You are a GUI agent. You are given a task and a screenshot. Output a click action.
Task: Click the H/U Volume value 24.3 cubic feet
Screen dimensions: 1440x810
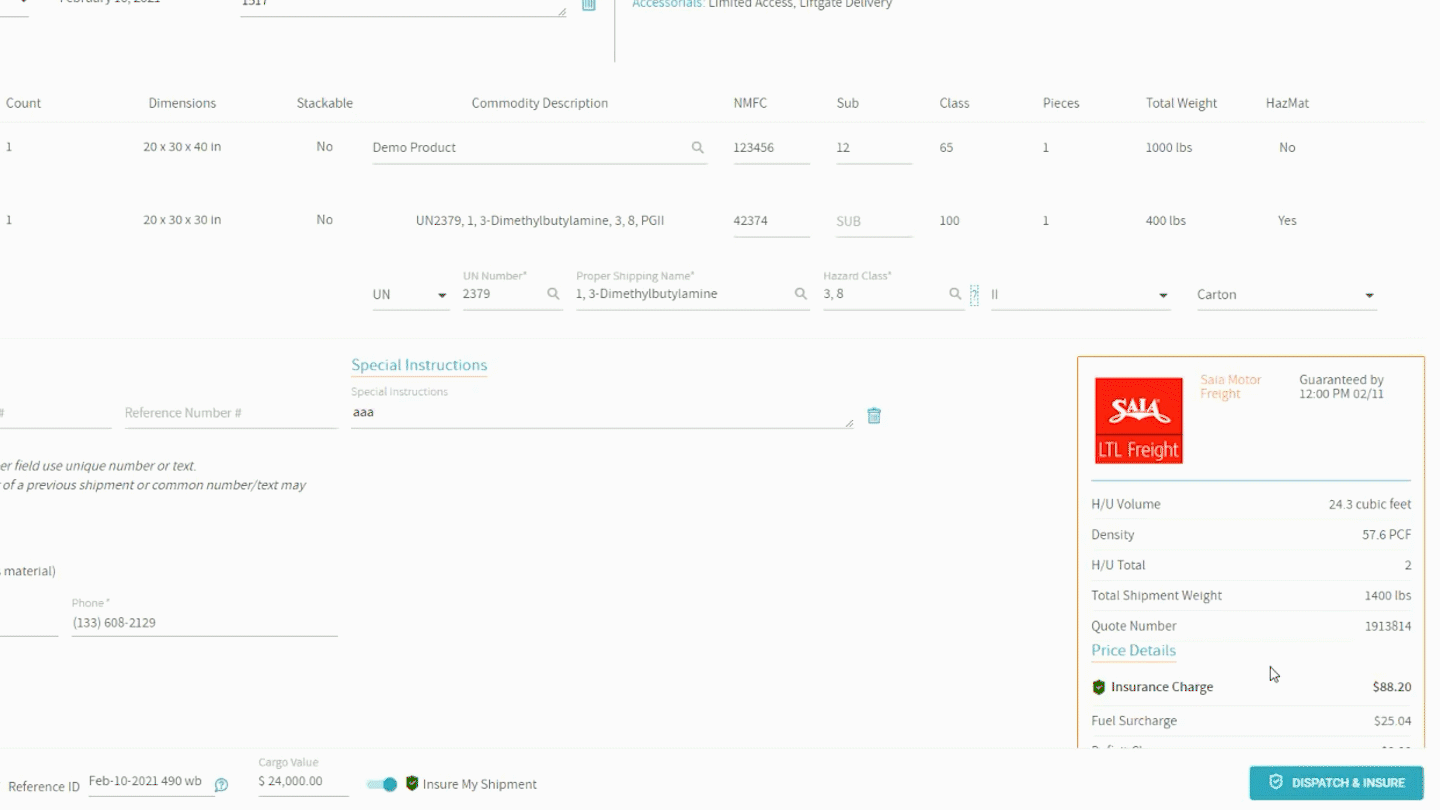1370,504
